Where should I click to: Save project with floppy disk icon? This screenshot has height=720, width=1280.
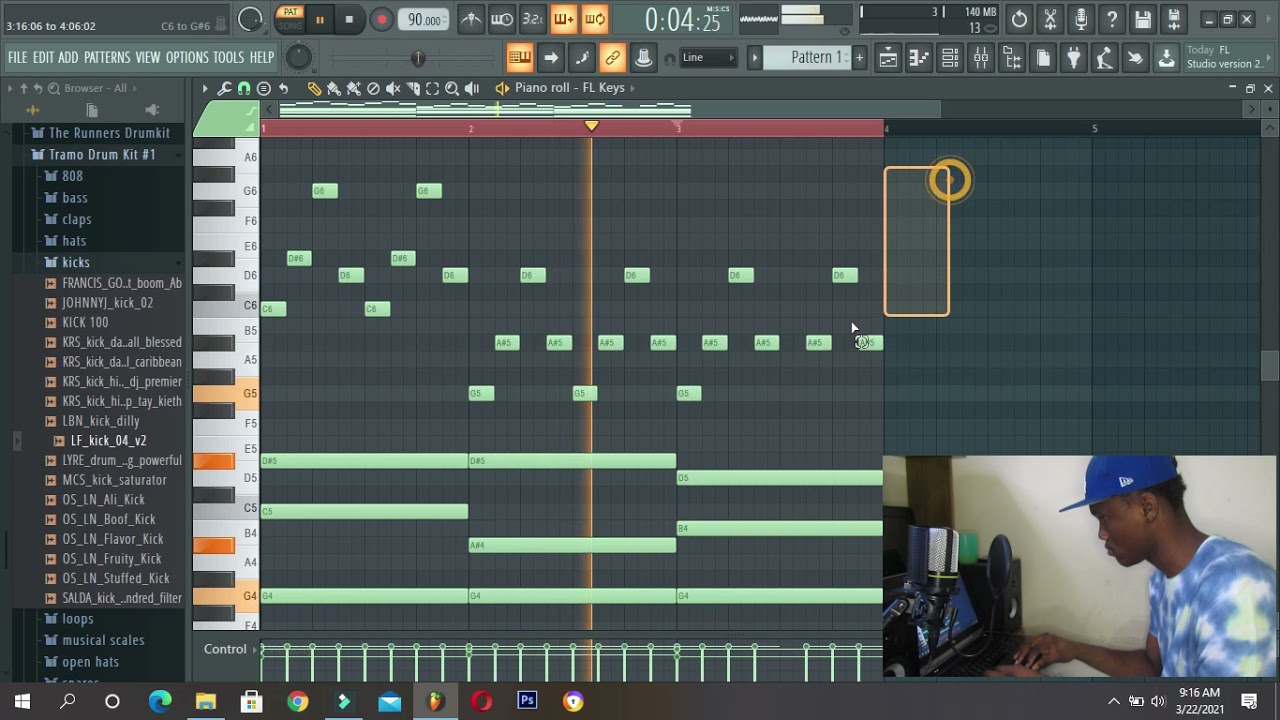(1143, 19)
